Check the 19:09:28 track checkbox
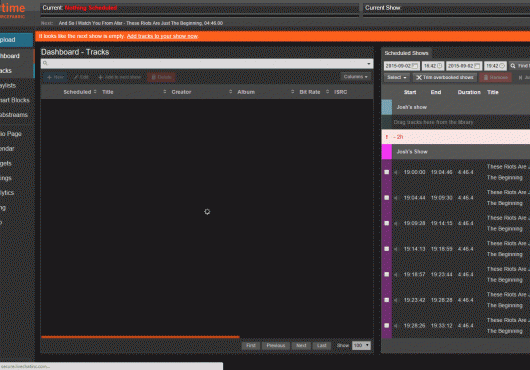This screenshot has height=370, width=530. (x=387, y=223)
